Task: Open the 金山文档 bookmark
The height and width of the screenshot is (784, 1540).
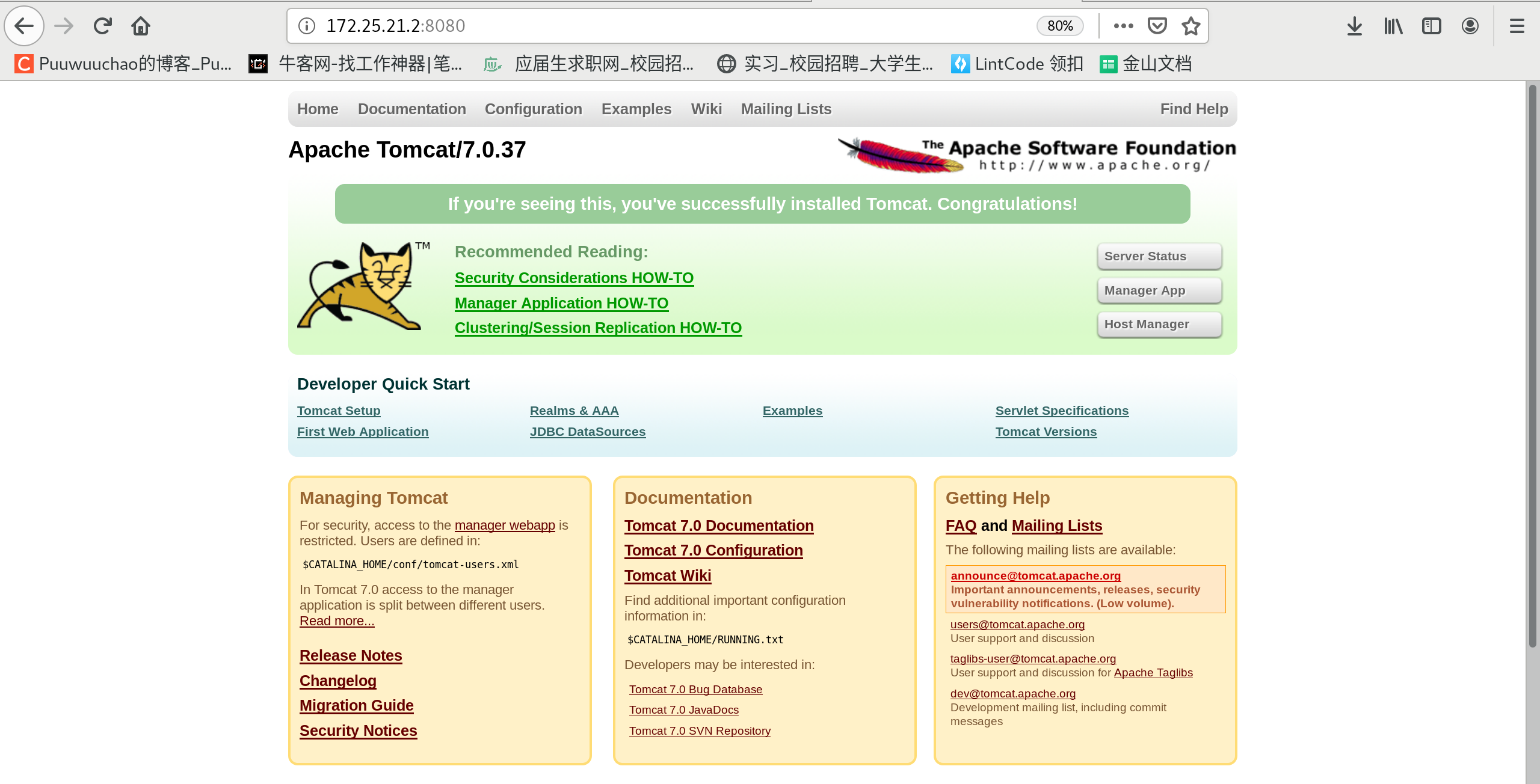Action: [x=1146, y=64]
